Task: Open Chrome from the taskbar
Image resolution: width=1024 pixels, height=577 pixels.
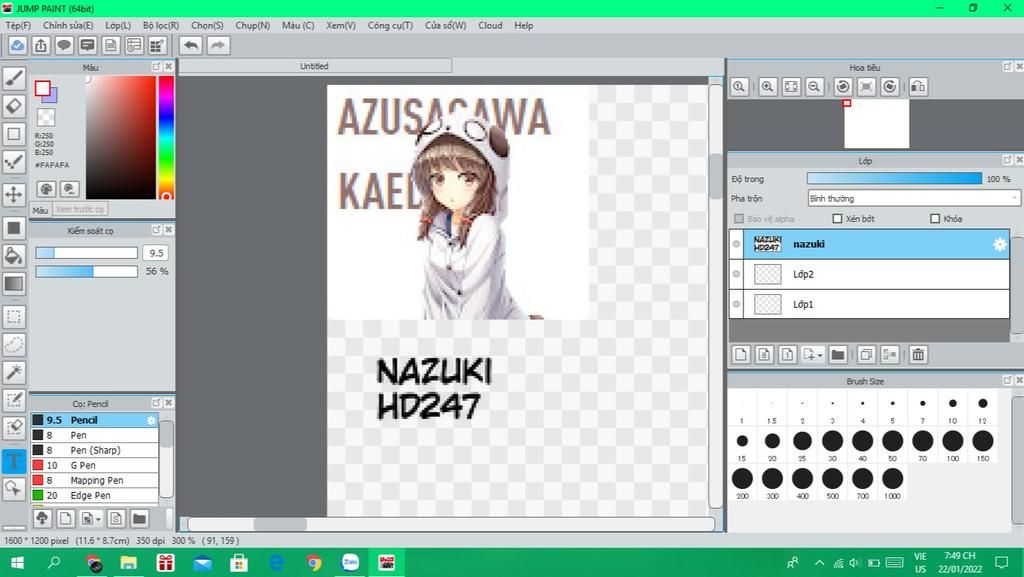Action: click(x=314, y=563)
